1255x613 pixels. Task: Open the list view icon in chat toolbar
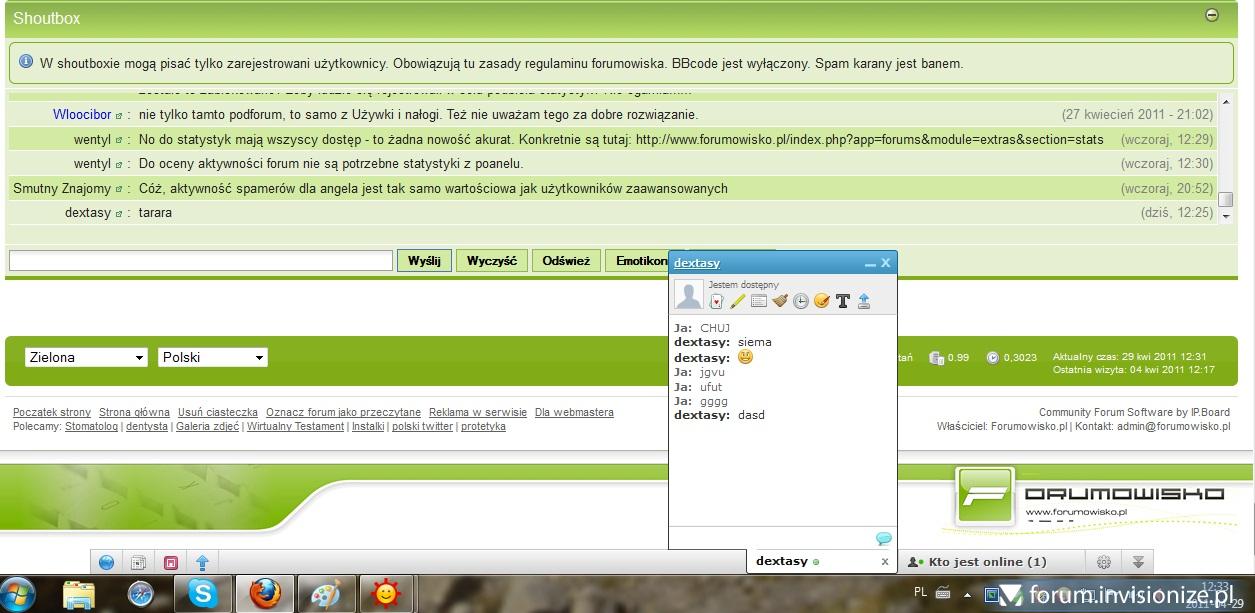tap(758, 301)
